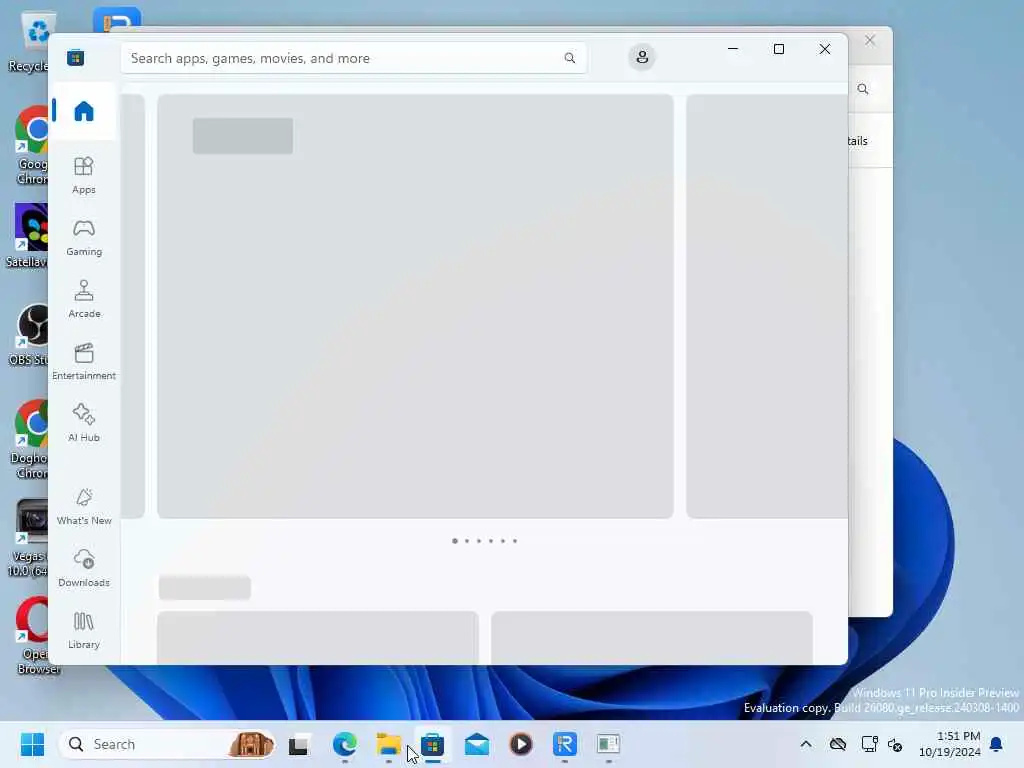The height and width of the screenshot is (768, 1024).
Task: Select OBS Studio desktop shortcut
Action: pyautogui.click(x=29, y=335)
